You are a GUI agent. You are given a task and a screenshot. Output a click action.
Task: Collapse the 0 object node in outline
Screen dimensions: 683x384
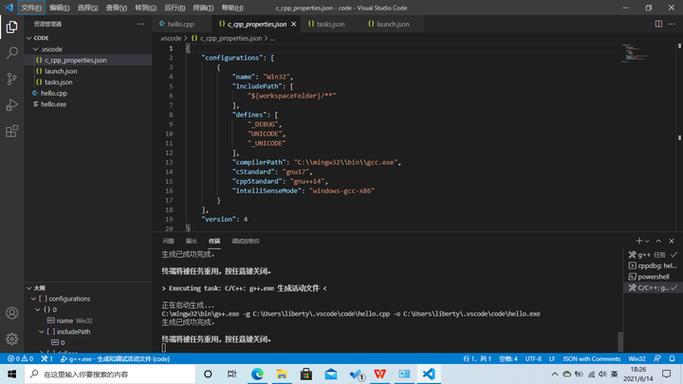(x=37, y=310)
